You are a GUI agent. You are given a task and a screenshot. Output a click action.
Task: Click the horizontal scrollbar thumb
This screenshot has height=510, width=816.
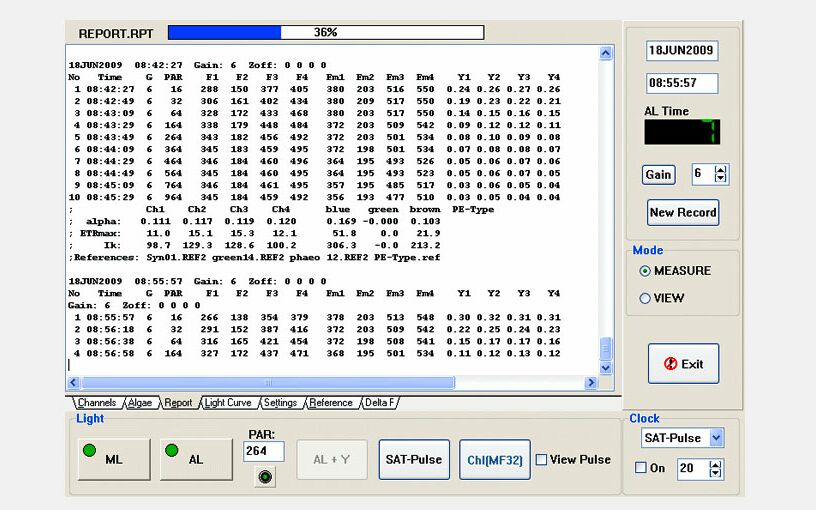click(269, 382)
